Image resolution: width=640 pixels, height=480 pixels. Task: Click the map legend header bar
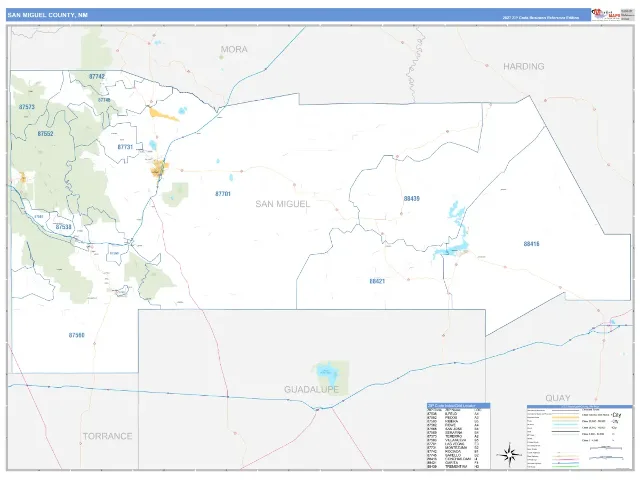pyautogui.click(x=579, y=407)
